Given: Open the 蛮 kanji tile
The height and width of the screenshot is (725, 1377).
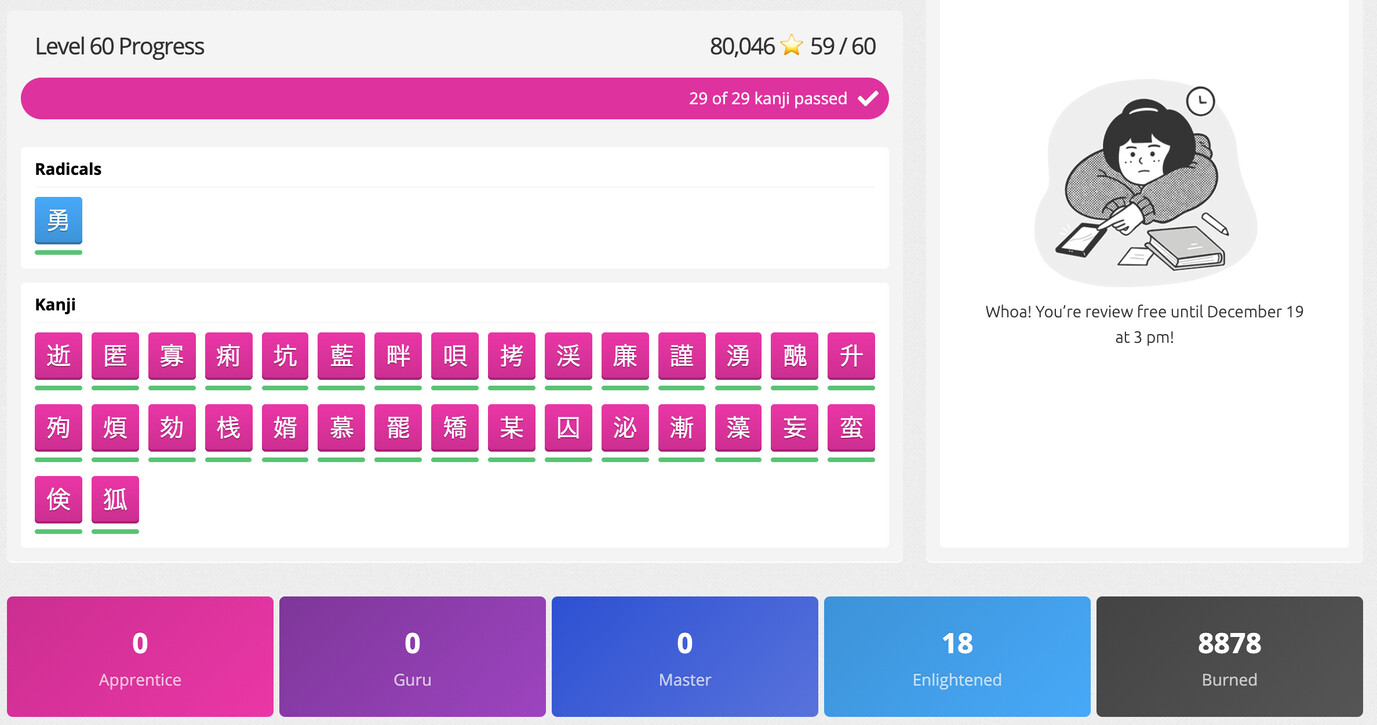Looking at the screenshot, I should pos(851,428).
